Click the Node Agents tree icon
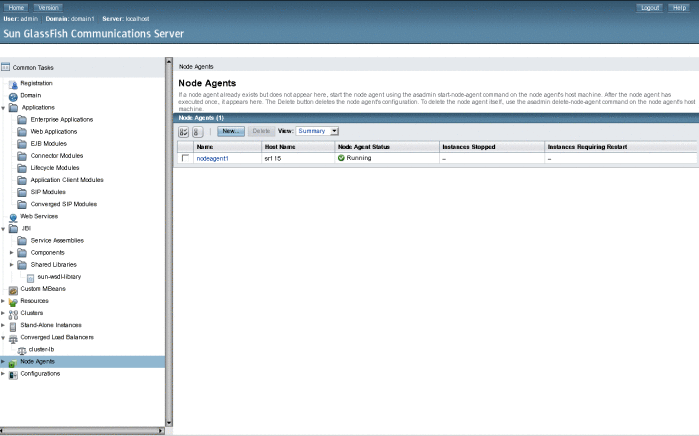The image size is (699, 436). click(12, 363)
